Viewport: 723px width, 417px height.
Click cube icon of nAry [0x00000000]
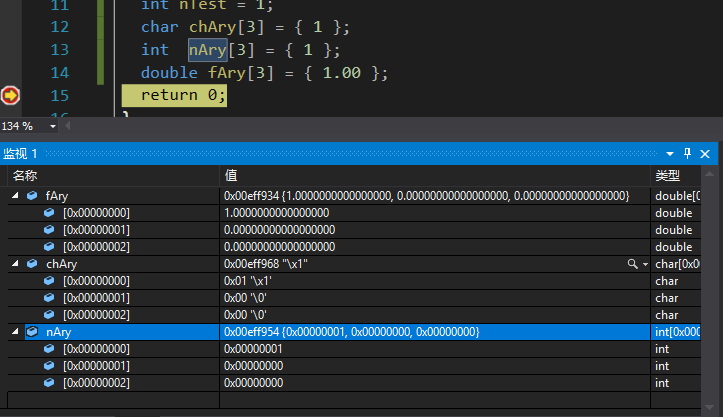click(49, 348)
